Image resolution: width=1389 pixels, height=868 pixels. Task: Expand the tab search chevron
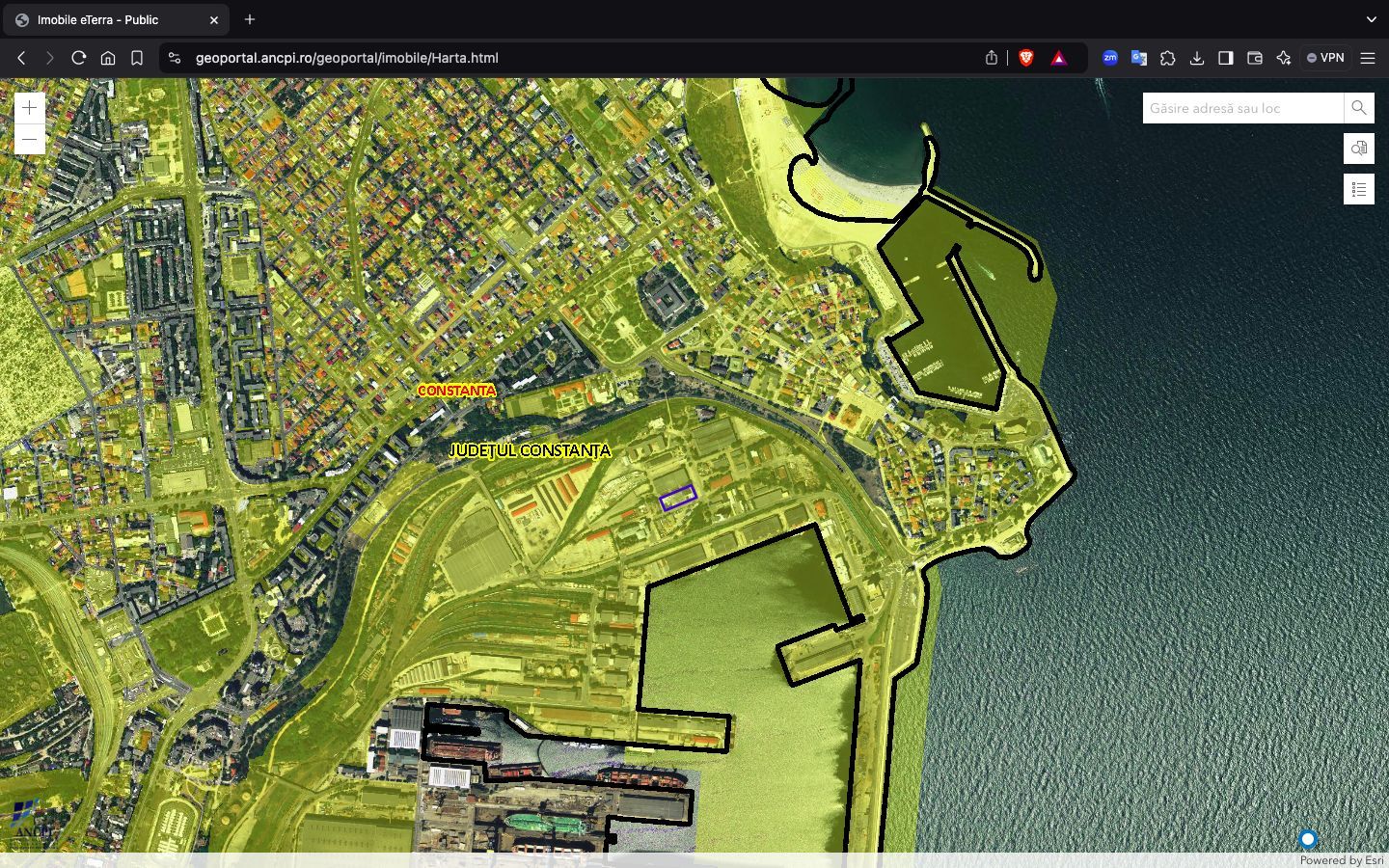tap(1371, 19)
